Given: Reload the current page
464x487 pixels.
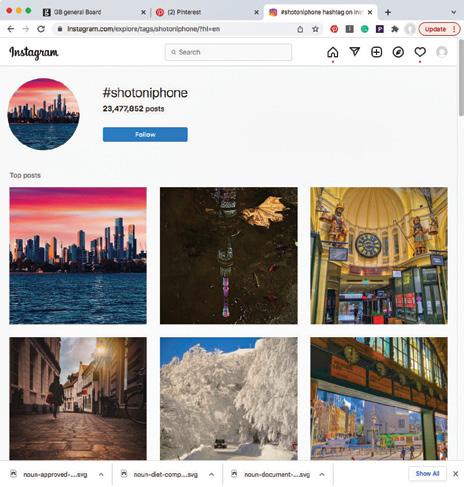Looking at the screenshot, I should click(x=41, y=29).
